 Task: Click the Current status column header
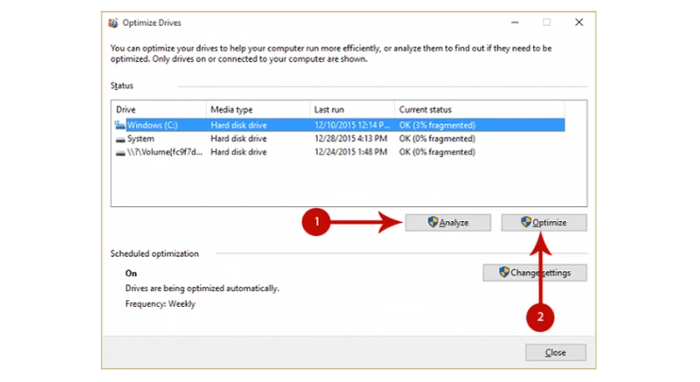coord(480,109)
